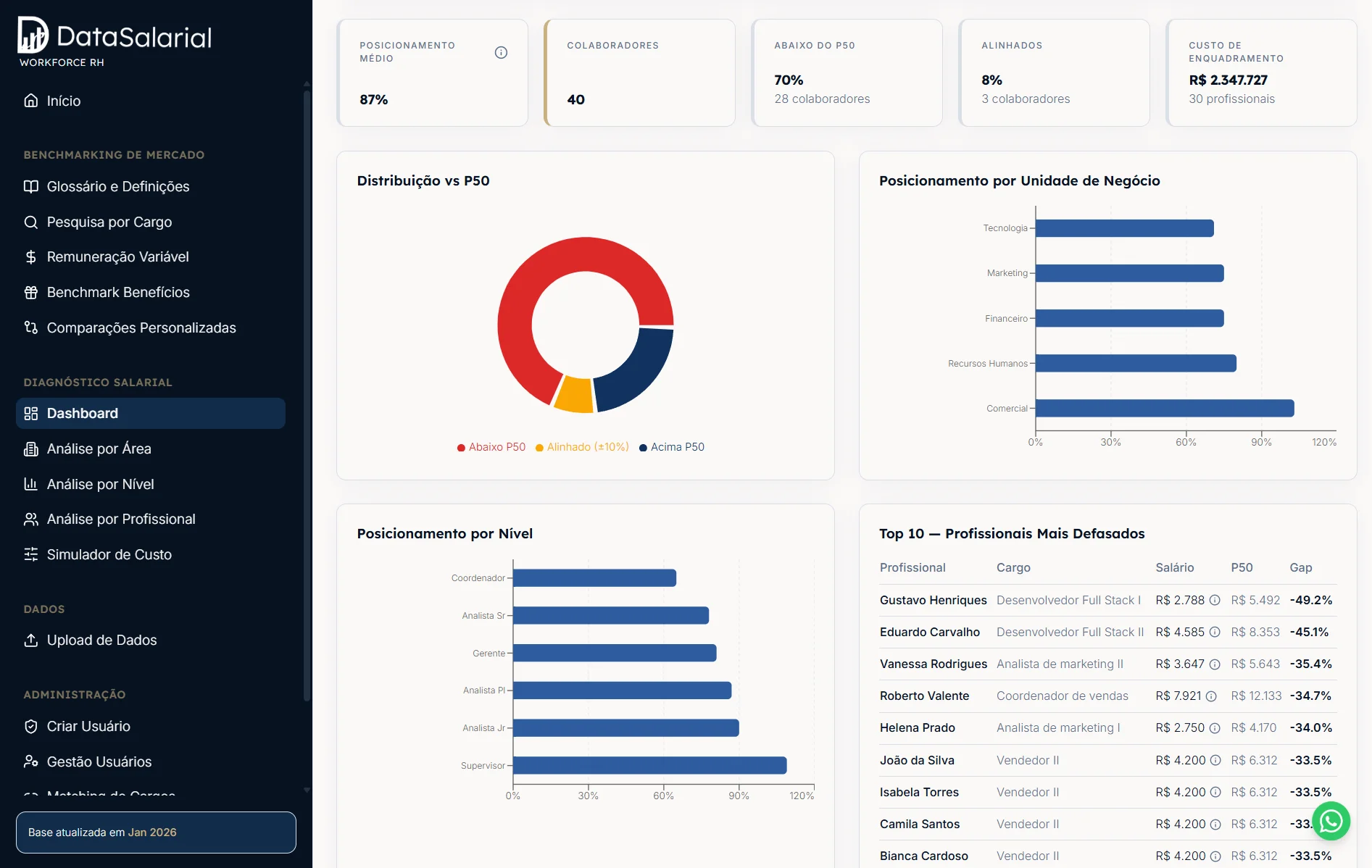Click the DataSalarial logo icon
1372x868 pixels.
[33, 35]
